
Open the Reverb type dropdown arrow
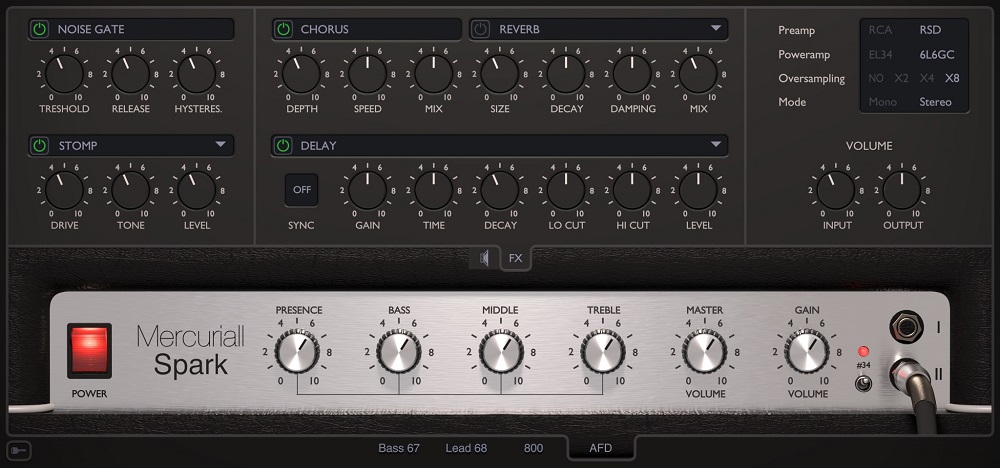coord(716,29)
